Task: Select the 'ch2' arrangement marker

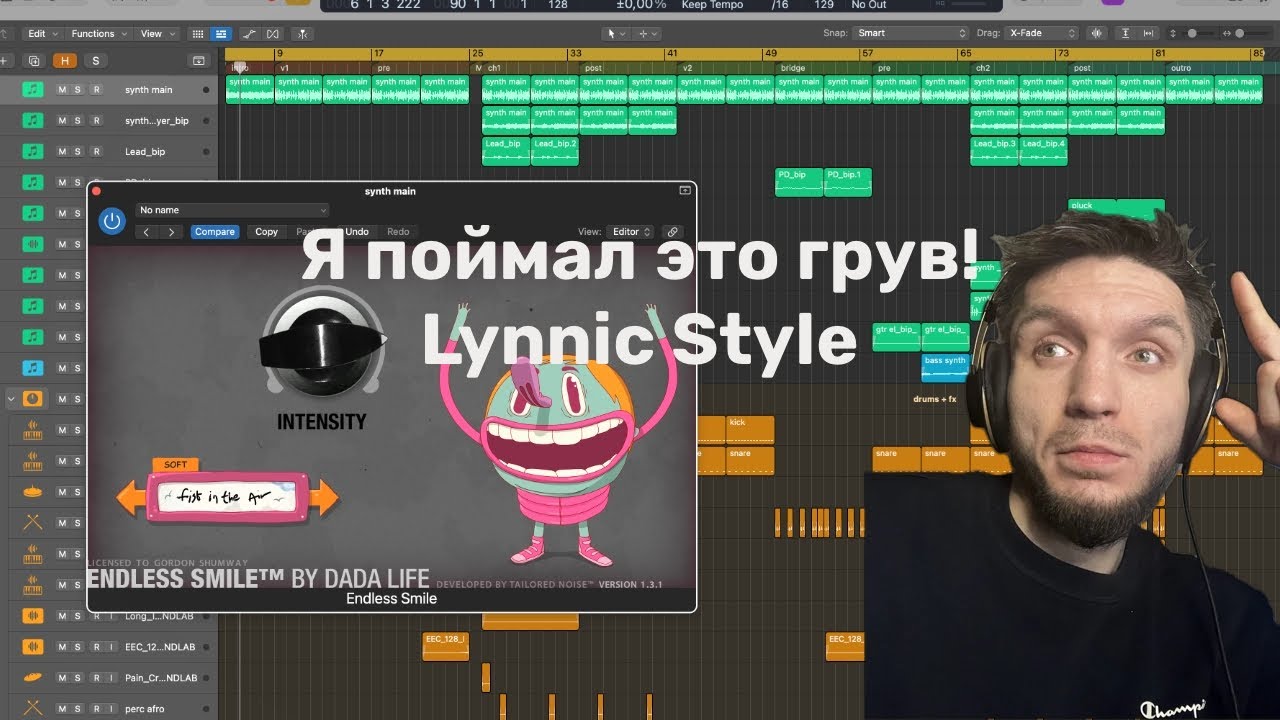Action: pos(983,68)
